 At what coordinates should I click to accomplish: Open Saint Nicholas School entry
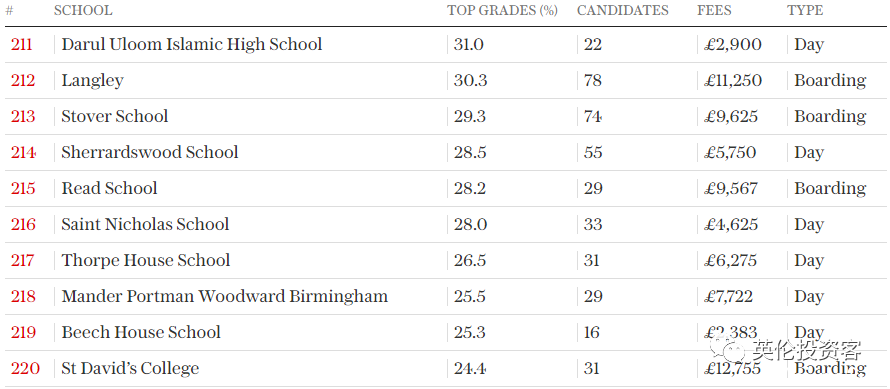click(x=145, y=224)
